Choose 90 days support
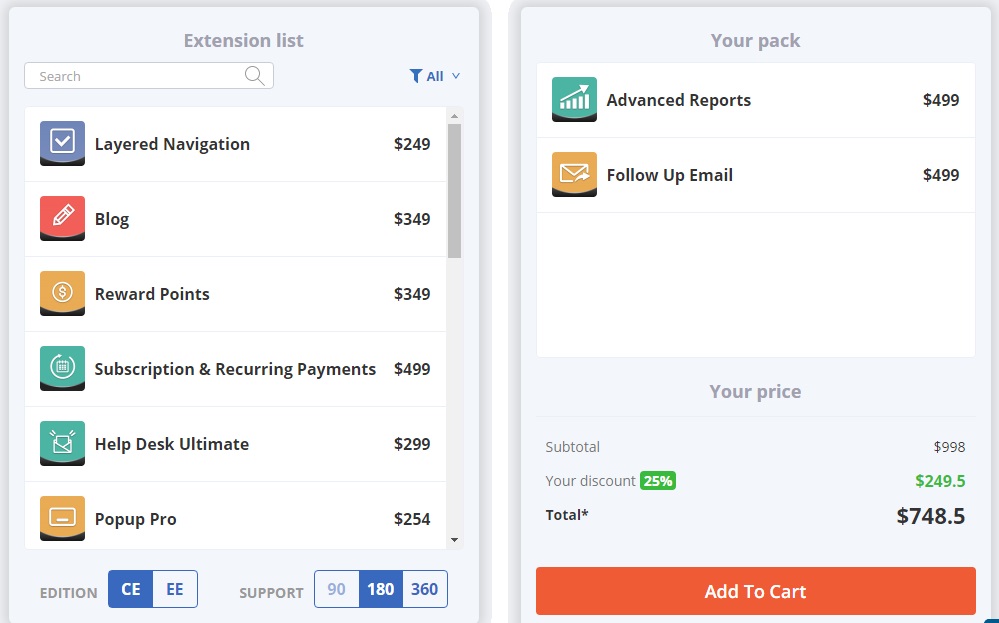999x623 pixels. (337, 589)
